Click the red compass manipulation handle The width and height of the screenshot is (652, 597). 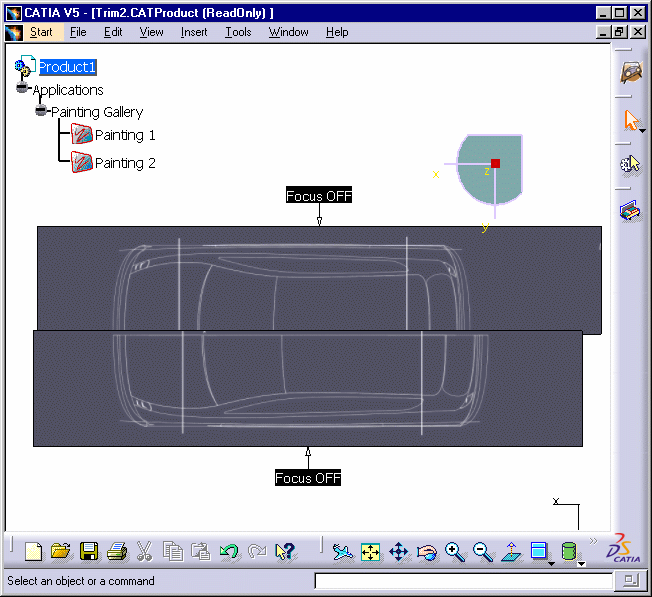click(x=495, y=163)
